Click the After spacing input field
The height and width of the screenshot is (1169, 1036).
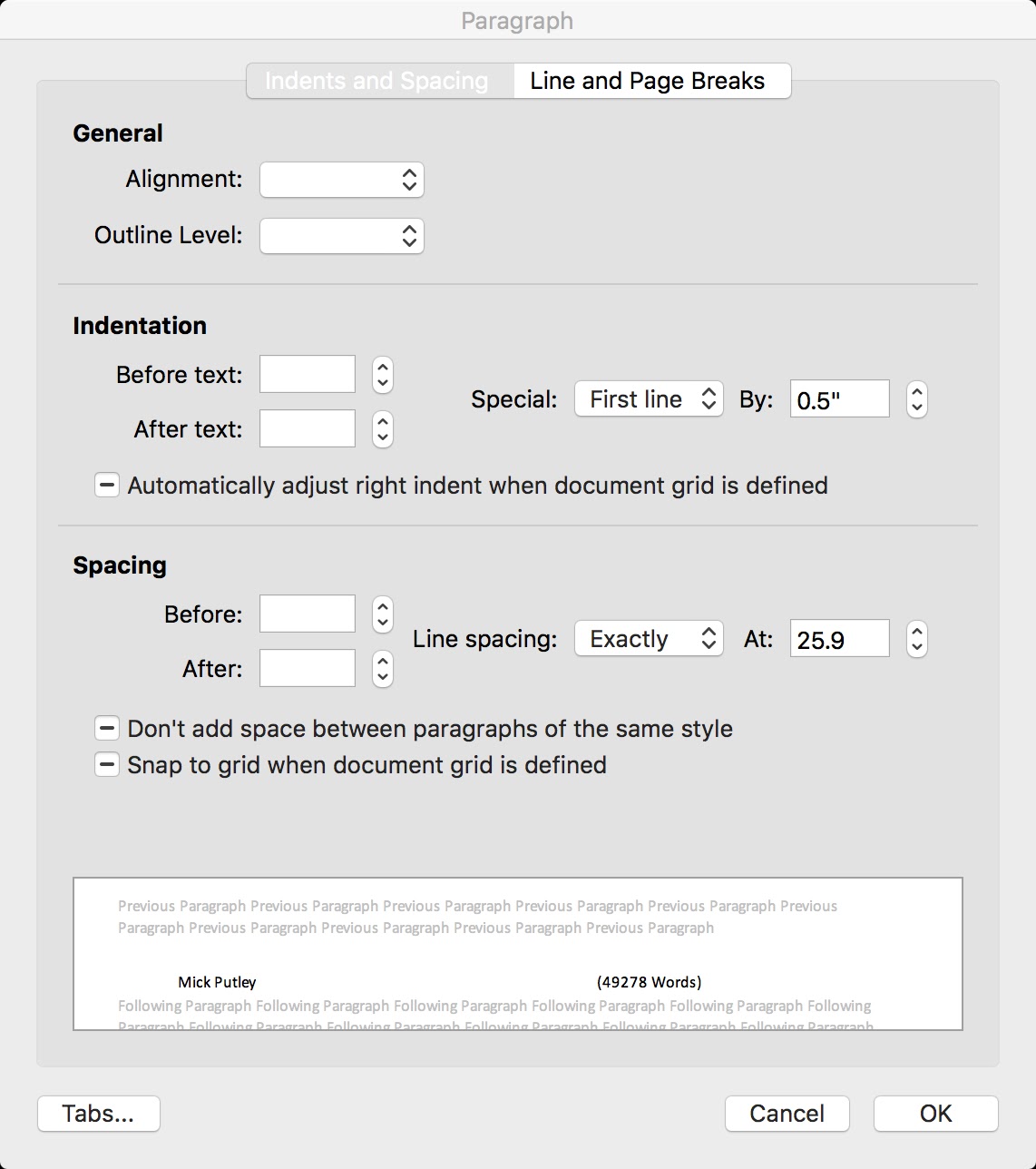click(307, 668)
